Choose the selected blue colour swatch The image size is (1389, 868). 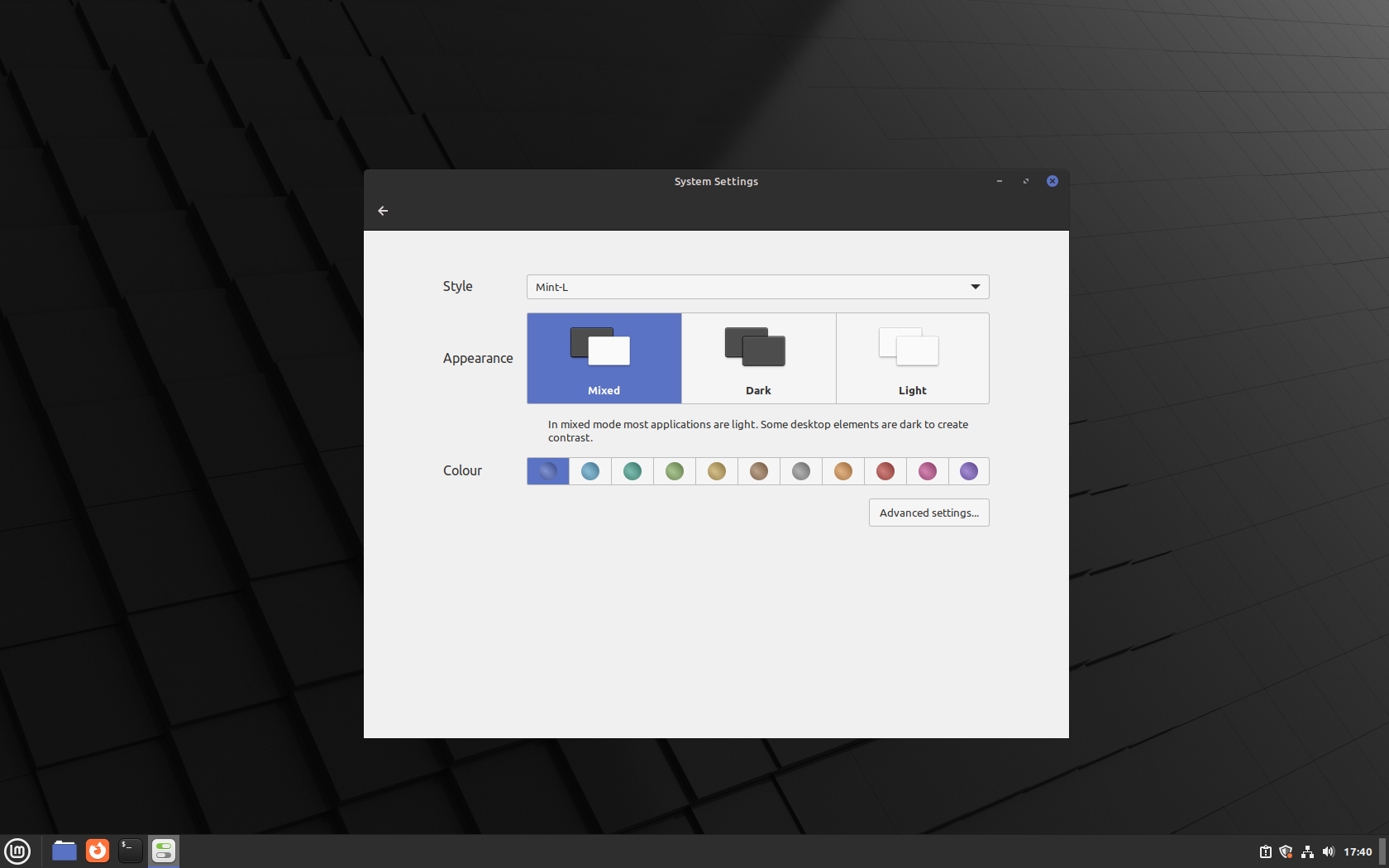[x=548, y=471]
